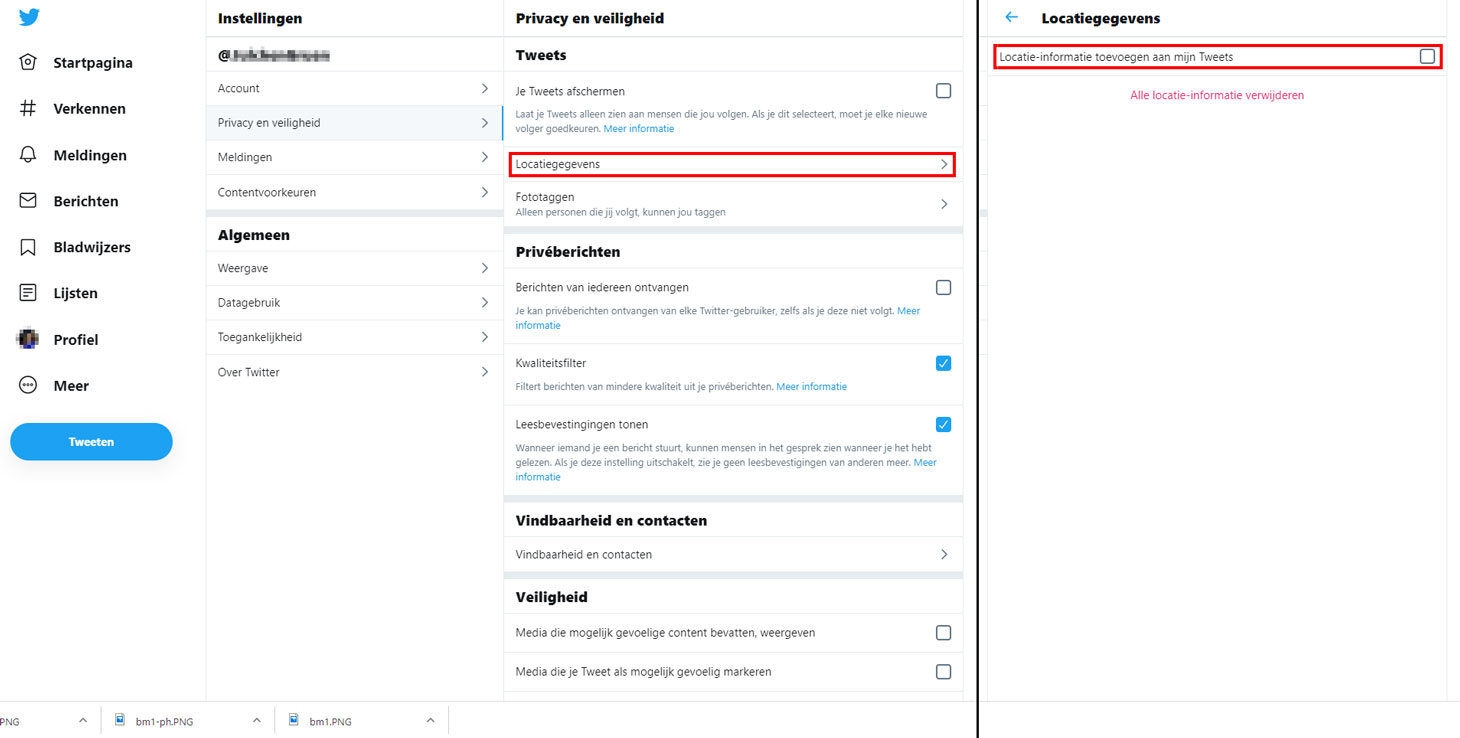Open Lijsten list icon
The height and width of the screenshot is (738, 1460).
(x=28, y=293)
